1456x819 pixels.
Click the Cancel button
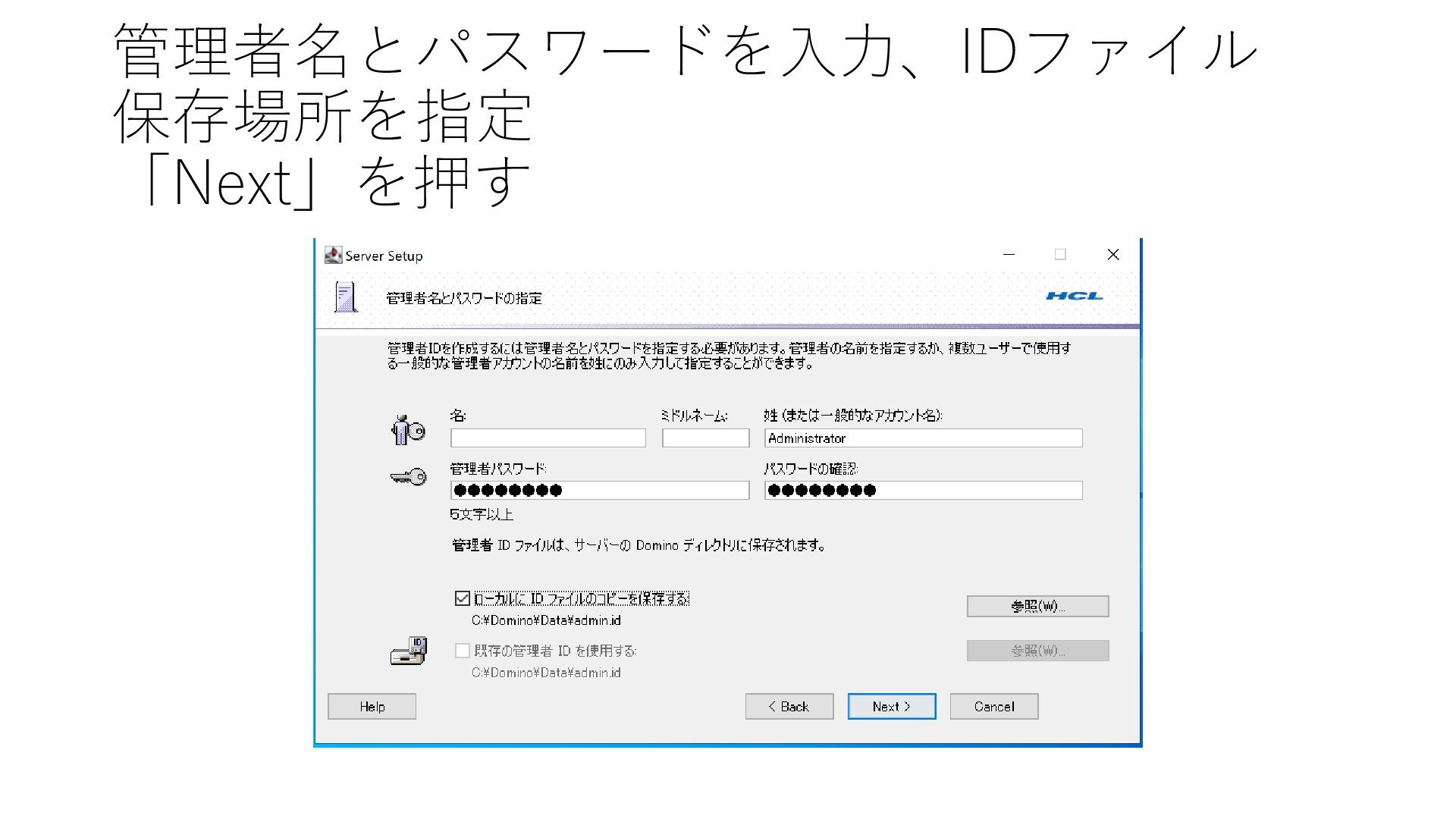(993, 706)
